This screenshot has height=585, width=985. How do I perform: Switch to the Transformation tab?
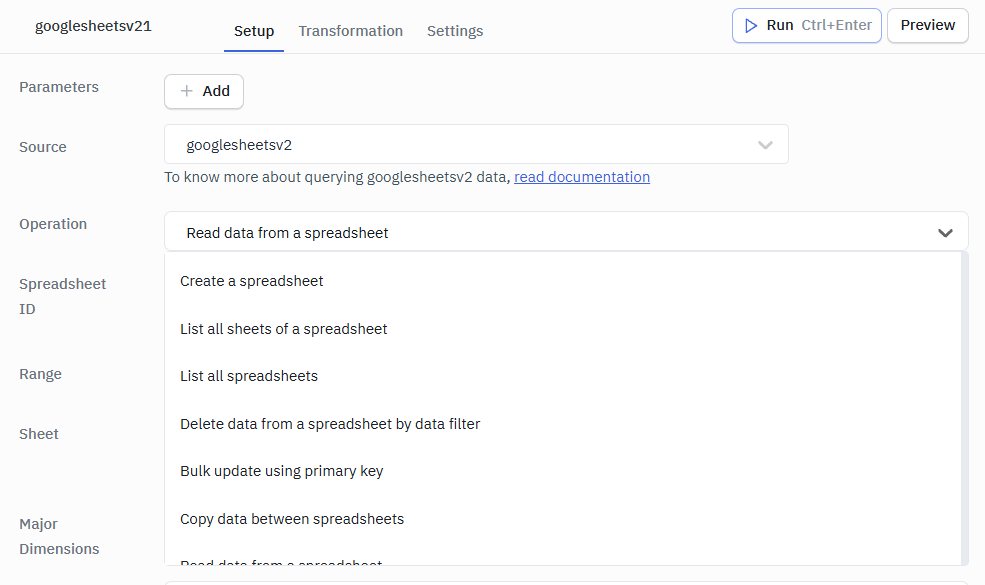click(x=350, y=31)
